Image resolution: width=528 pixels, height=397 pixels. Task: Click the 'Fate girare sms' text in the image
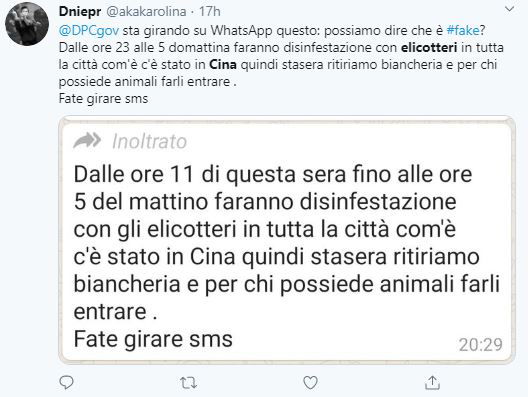point(153,339)
